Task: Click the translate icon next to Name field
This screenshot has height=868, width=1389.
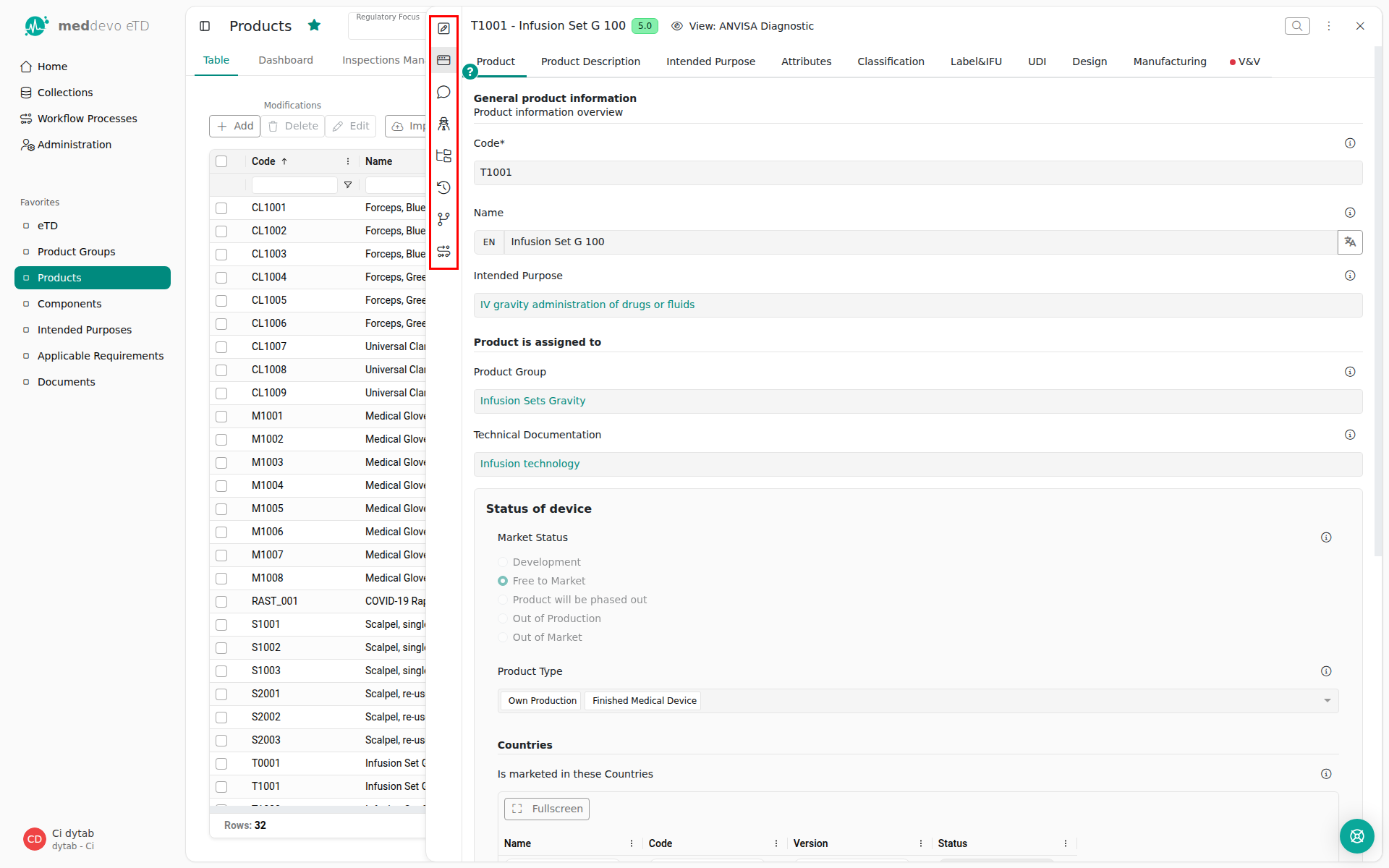Action: pyautogui.click(x=1350, y=242)
